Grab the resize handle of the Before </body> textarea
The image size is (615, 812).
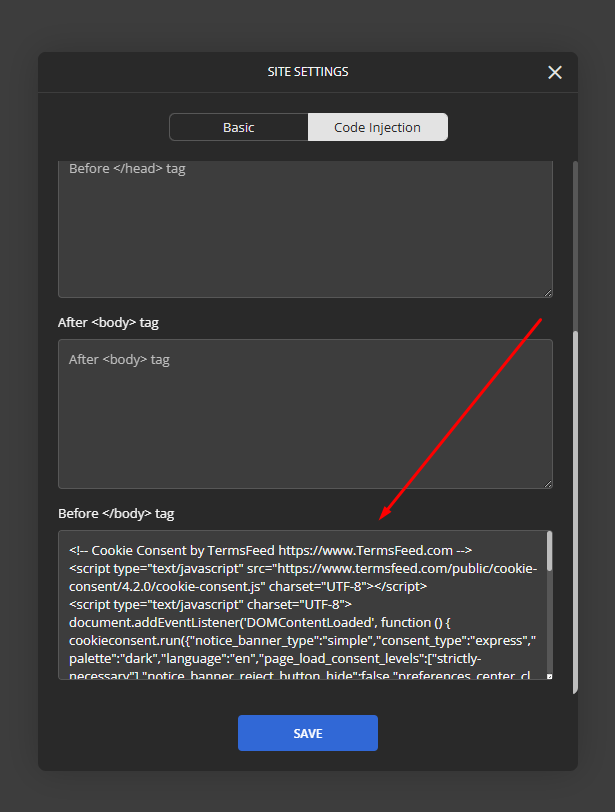pos(549,676)
